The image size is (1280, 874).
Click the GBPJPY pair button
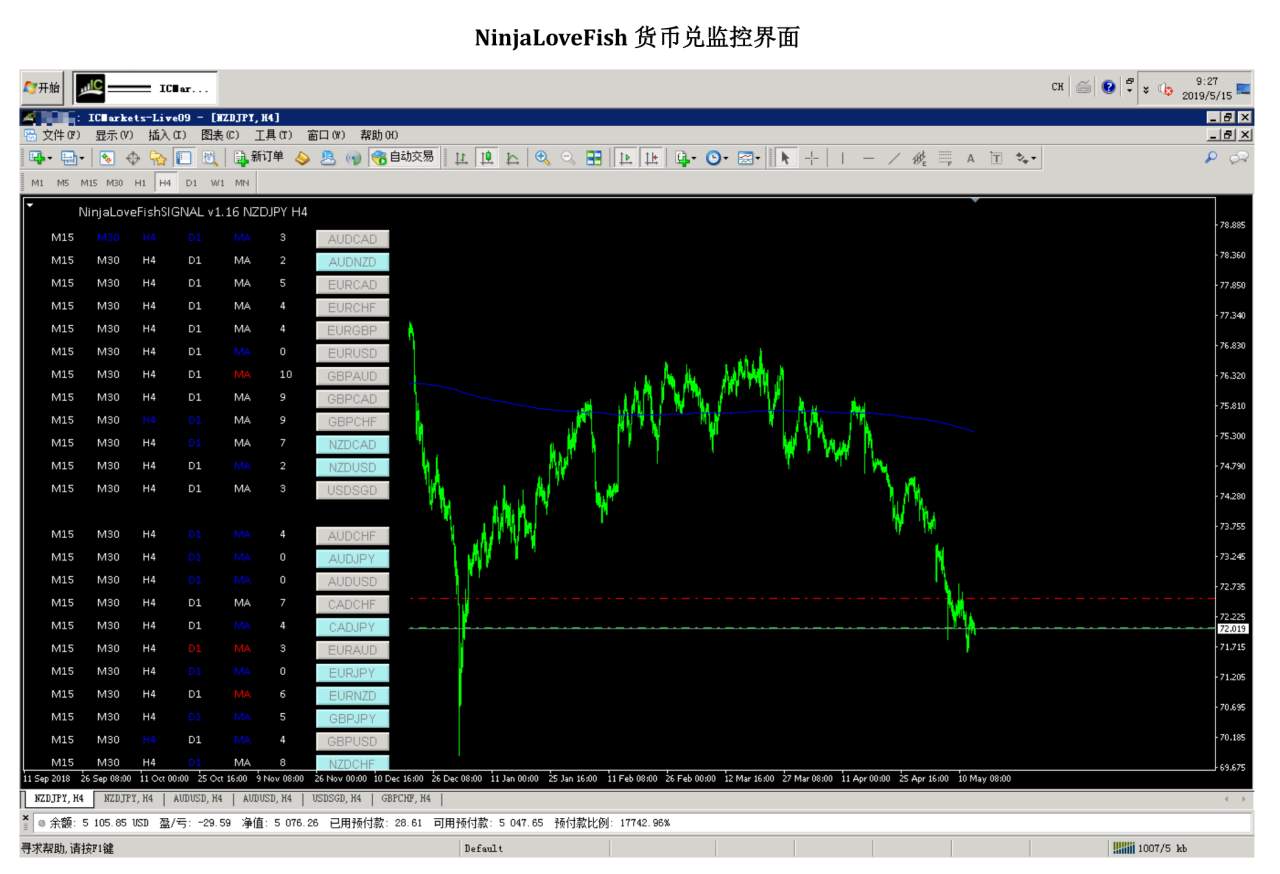coord(353,718)
